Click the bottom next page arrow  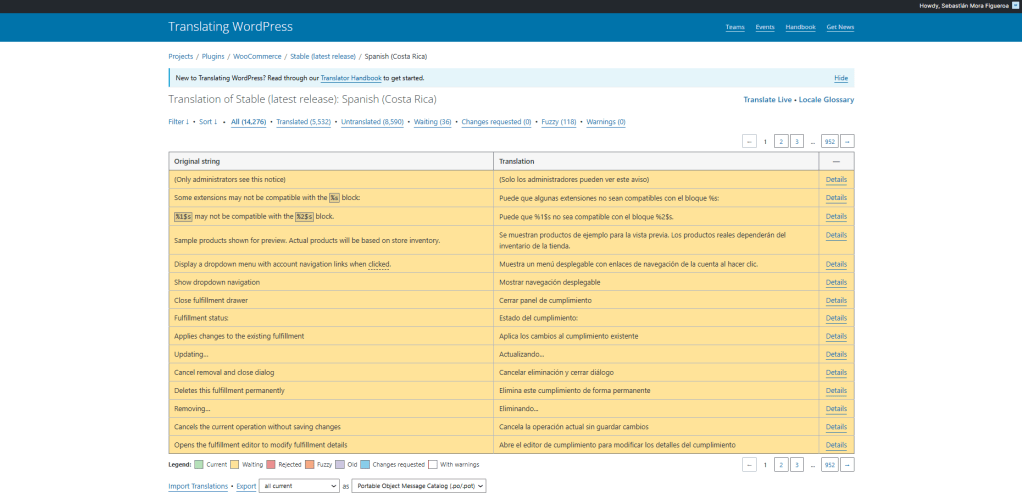(847, 465)
